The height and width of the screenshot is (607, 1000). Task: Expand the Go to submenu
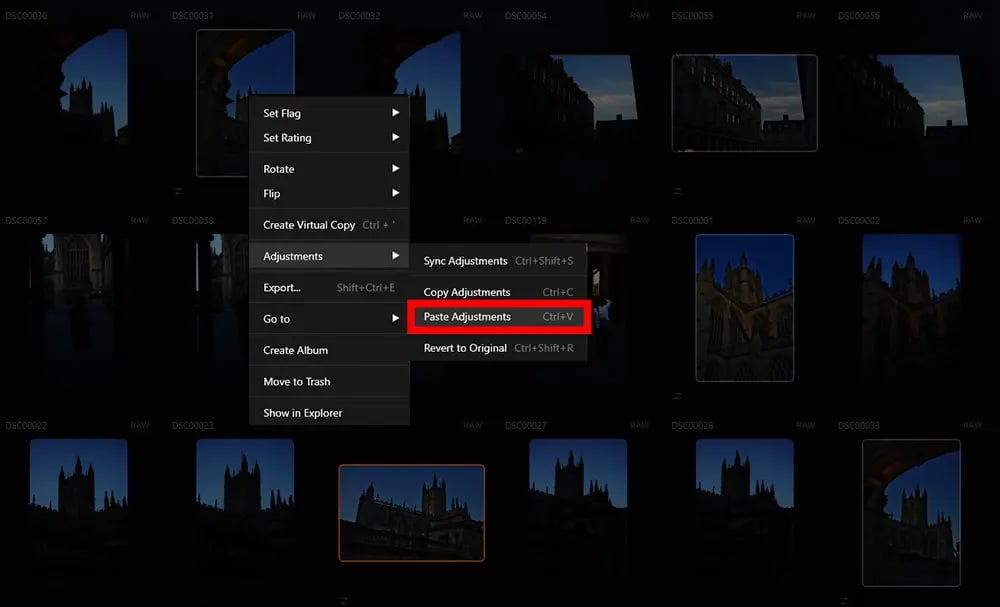329,319
